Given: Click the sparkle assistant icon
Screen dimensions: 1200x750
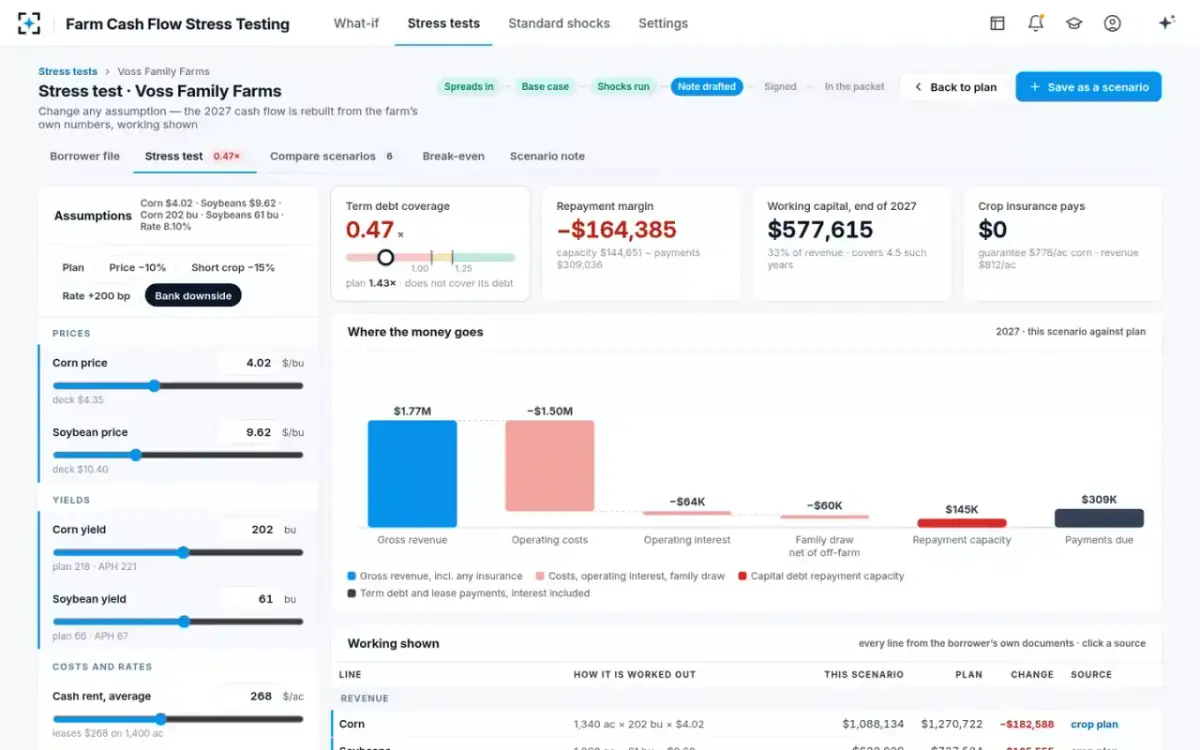Looking at the screenshot, I should (1166, 23).
